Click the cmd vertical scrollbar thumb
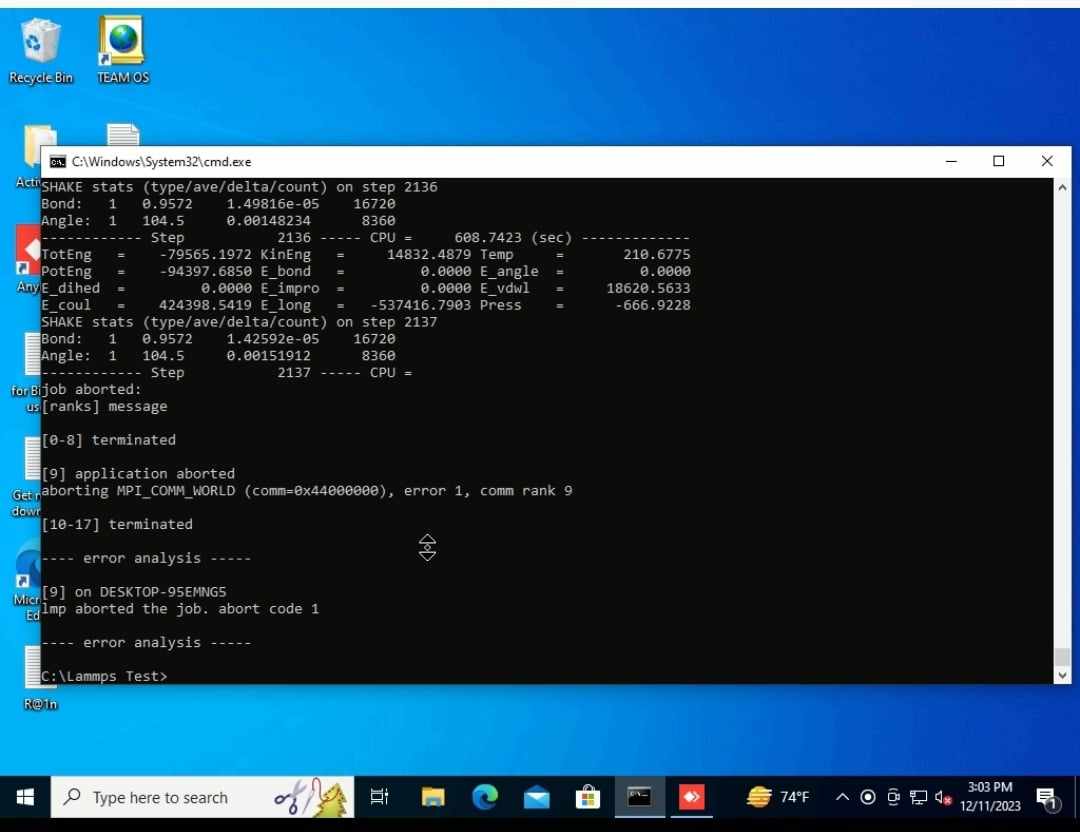The image size is (1080, 832). 1062,656
